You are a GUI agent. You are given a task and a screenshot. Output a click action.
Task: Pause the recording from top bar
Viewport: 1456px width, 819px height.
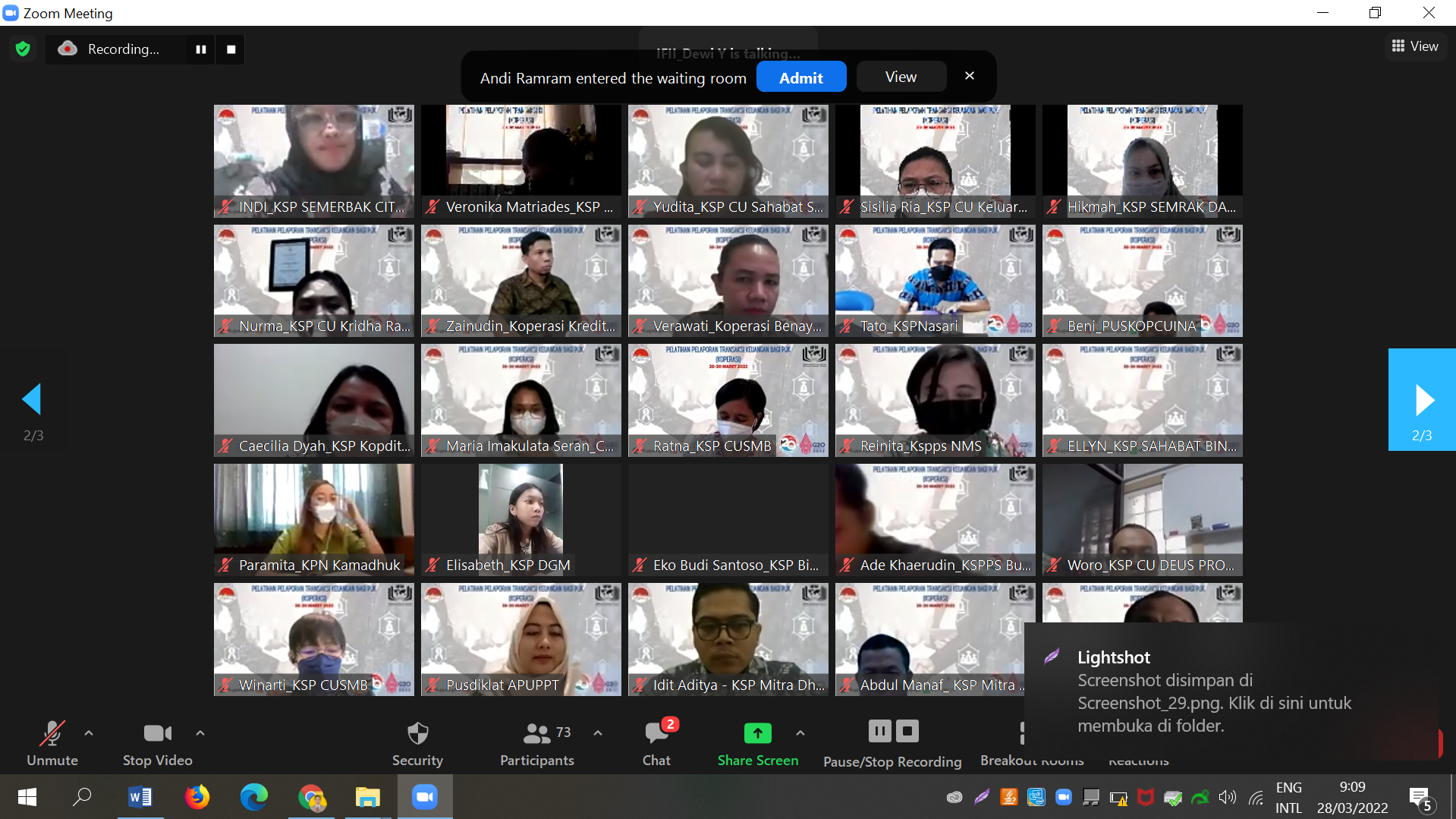coord(201,49)
